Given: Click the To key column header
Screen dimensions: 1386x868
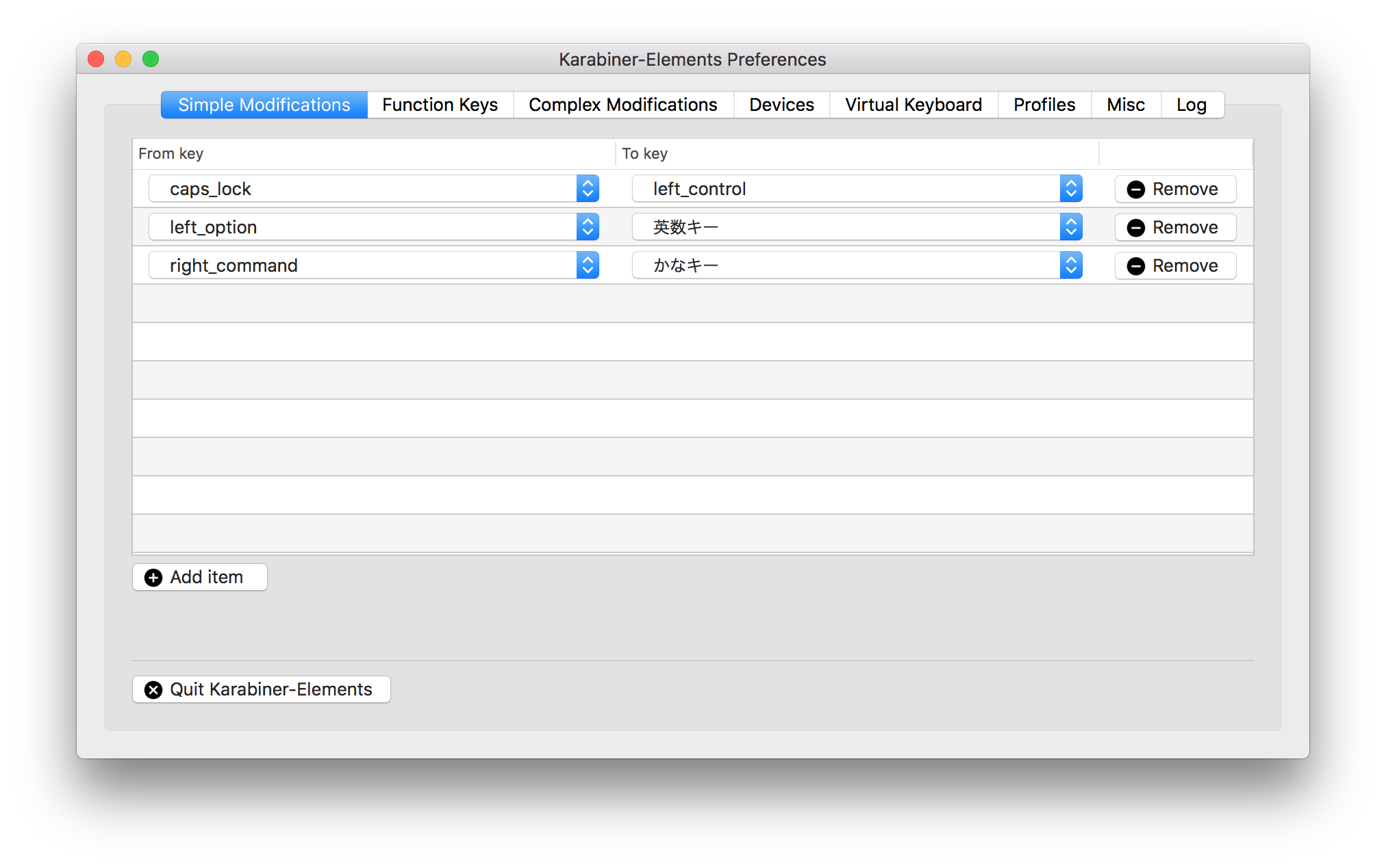Looking at the screenshot, I should click(857, 153).
